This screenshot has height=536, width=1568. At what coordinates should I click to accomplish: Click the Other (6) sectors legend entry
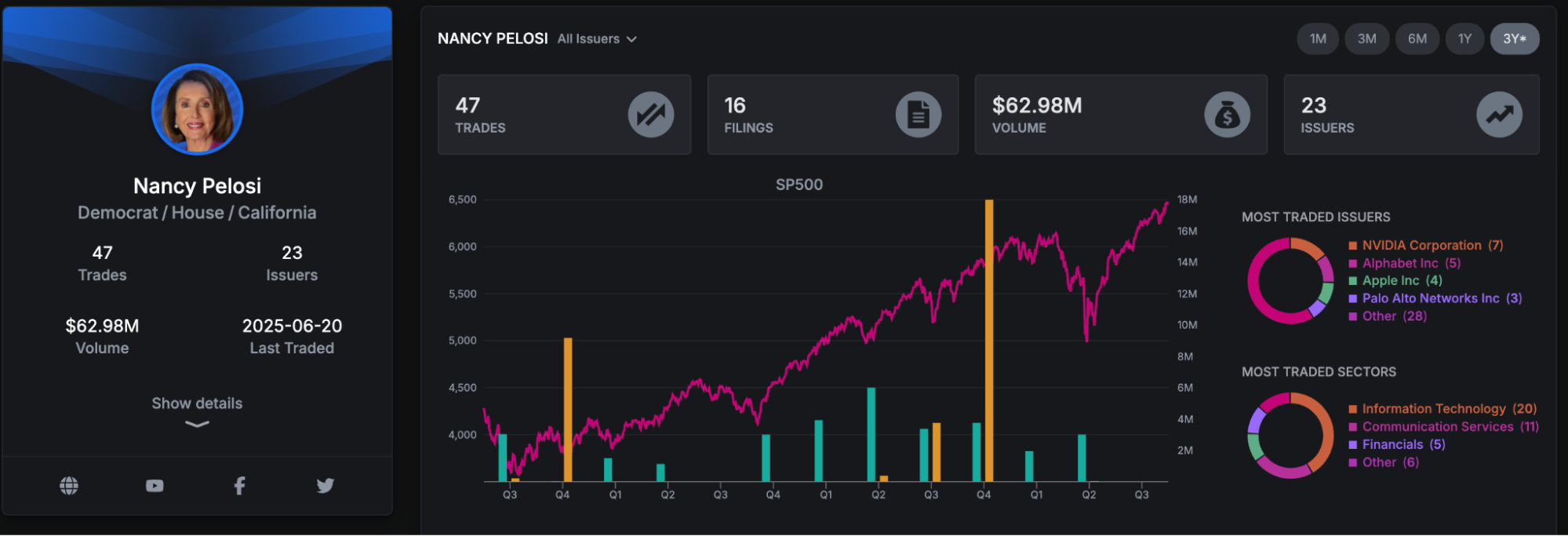pyautogui.click(x=1384, y=462)
